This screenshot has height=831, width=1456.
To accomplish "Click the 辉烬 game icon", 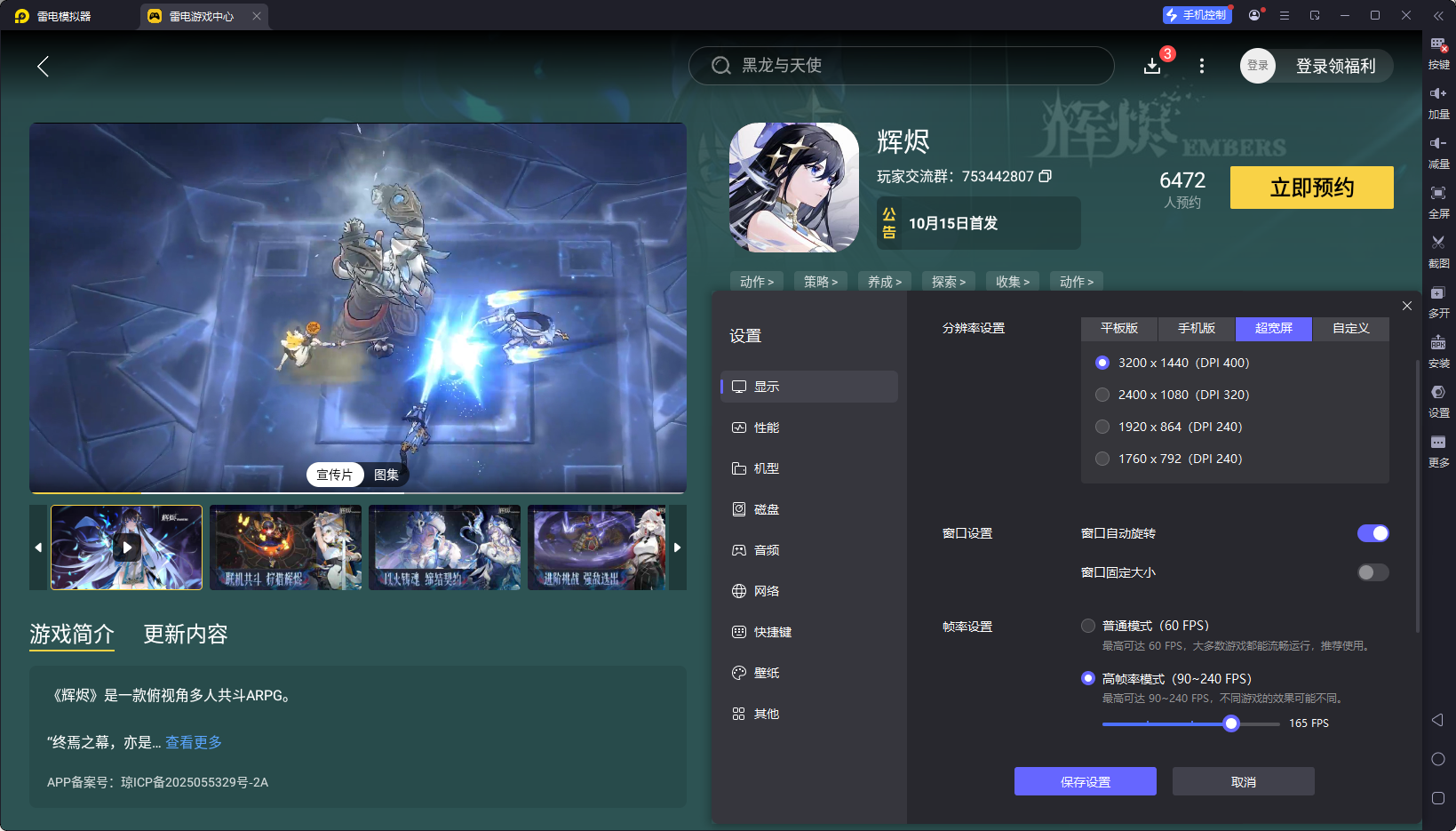I will click(794, 188).
